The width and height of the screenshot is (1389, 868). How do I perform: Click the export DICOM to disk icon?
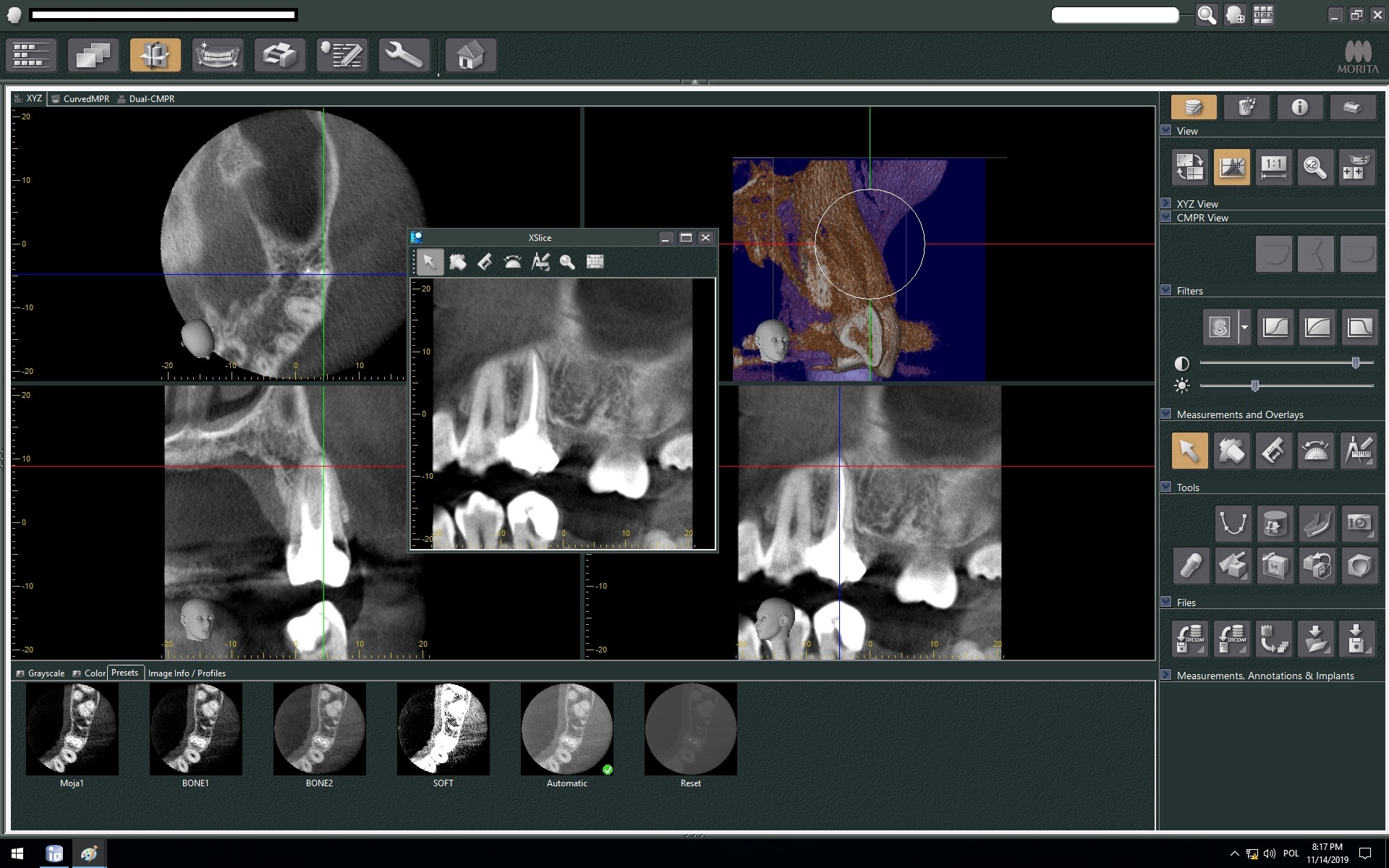(1191, 638)
